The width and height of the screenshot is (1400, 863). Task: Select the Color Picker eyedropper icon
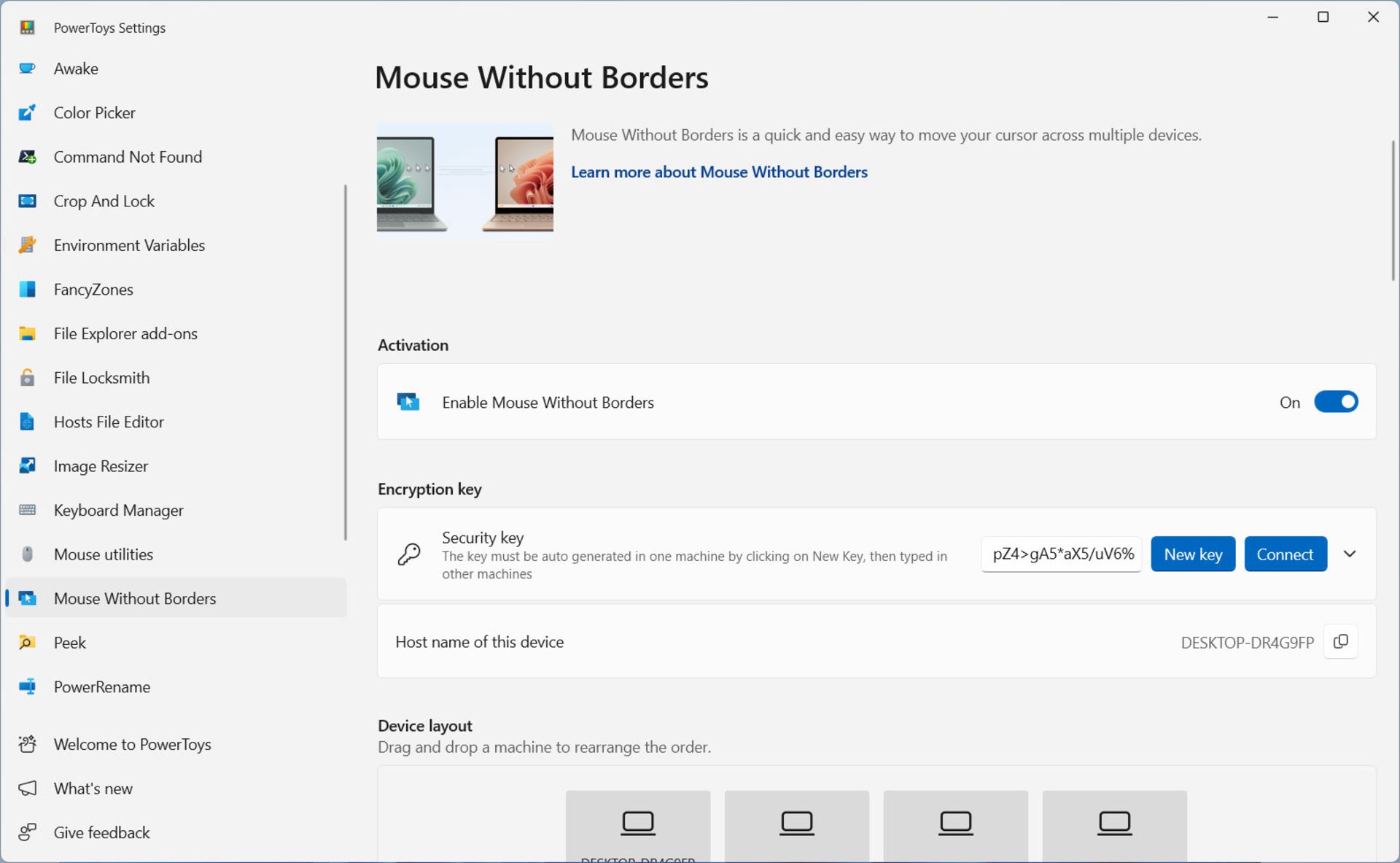[x=27, y=112]
